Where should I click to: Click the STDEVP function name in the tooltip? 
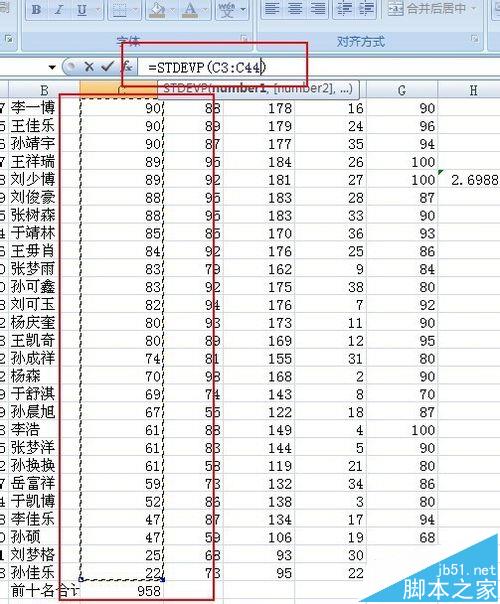tap(187, 89)
